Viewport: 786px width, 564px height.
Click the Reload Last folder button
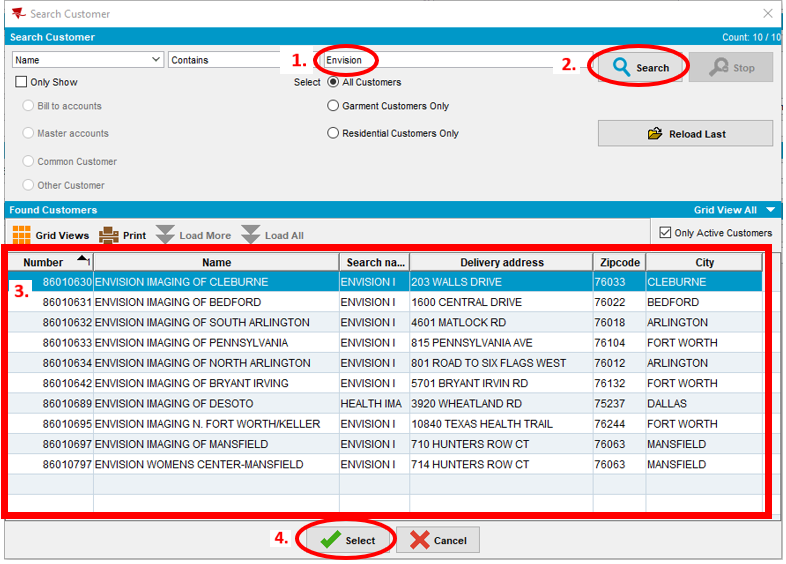coord(685,134)
